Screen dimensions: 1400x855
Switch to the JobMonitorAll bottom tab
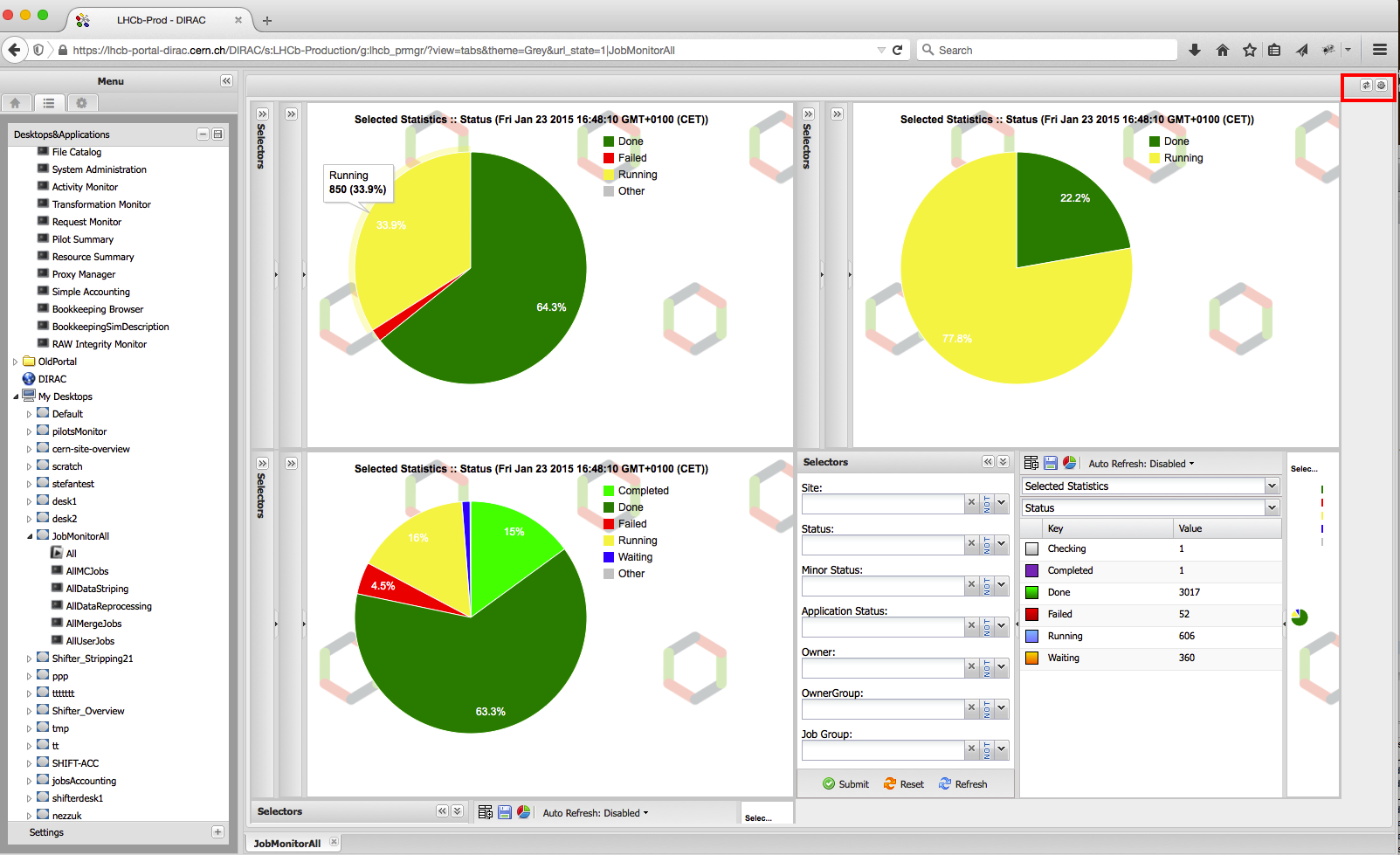click(x=286, y=843)
